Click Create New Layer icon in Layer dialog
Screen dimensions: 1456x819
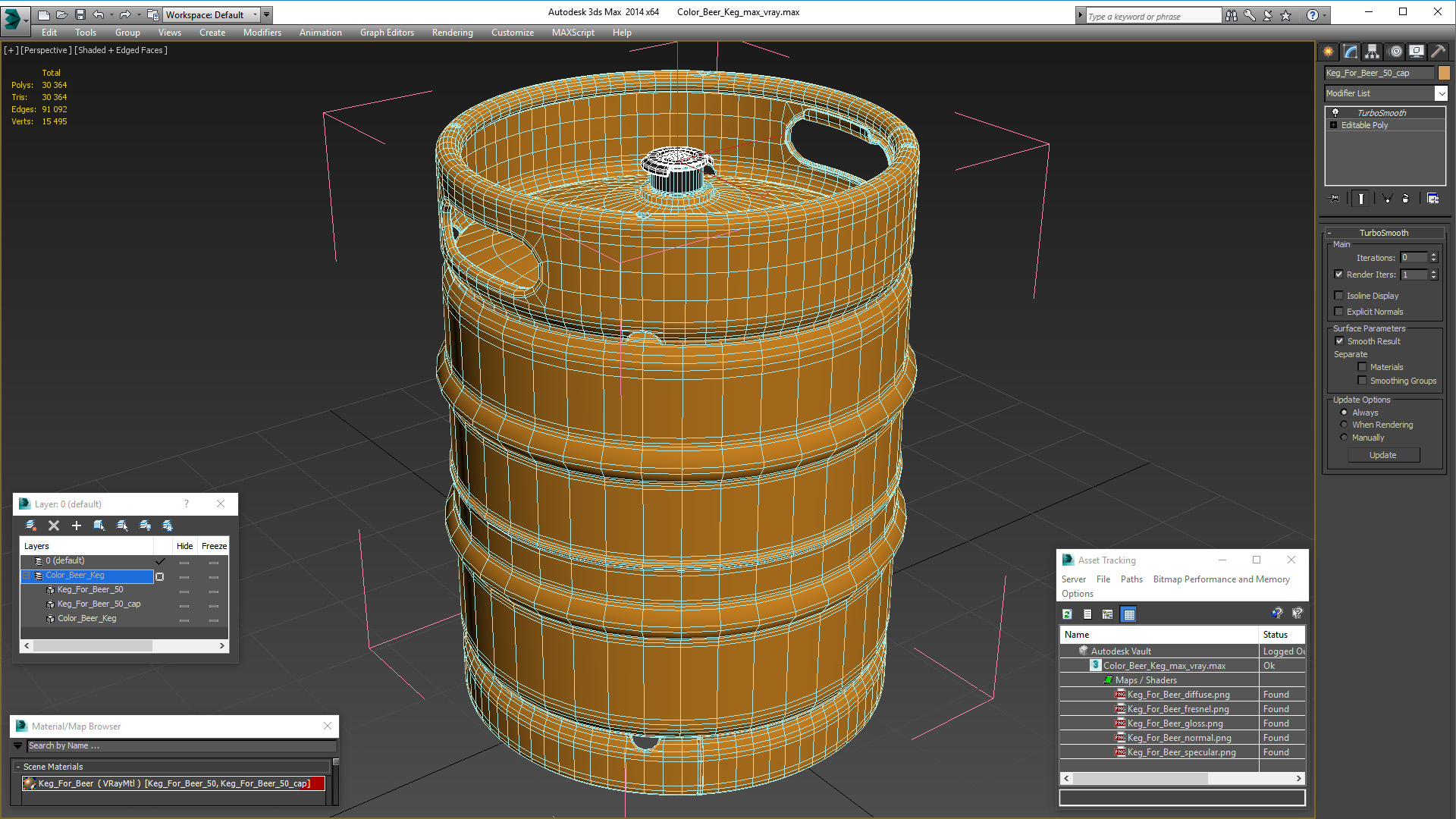[31, 526]
